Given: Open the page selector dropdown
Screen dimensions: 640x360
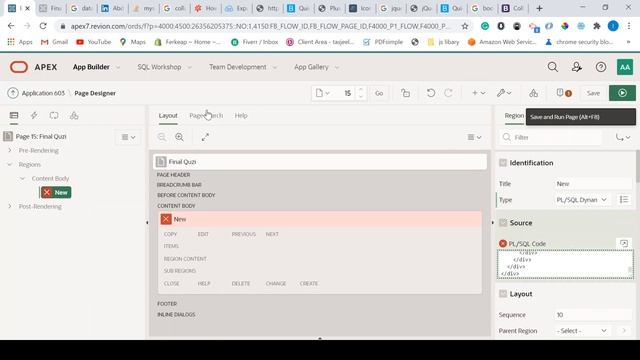Looking at the screenshot, I should (322, 93).
